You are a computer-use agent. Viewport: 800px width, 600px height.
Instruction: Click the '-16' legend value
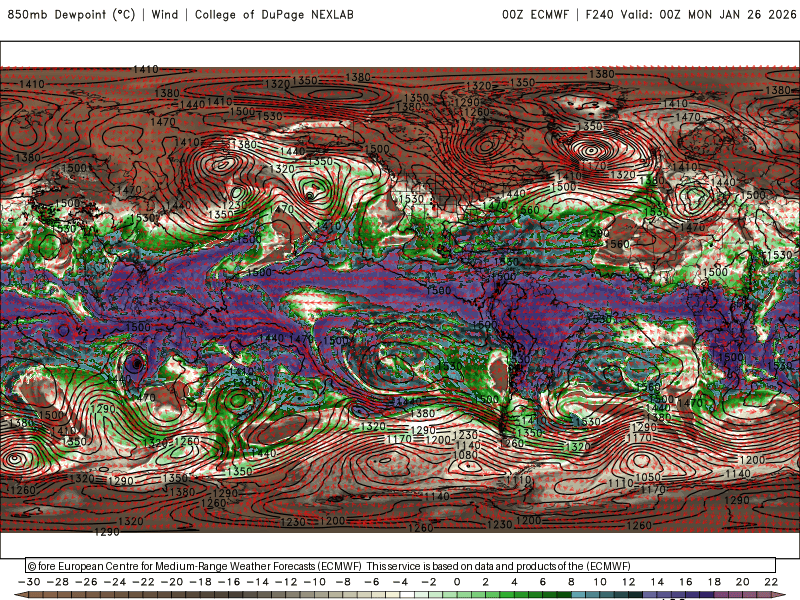[229, 582]
